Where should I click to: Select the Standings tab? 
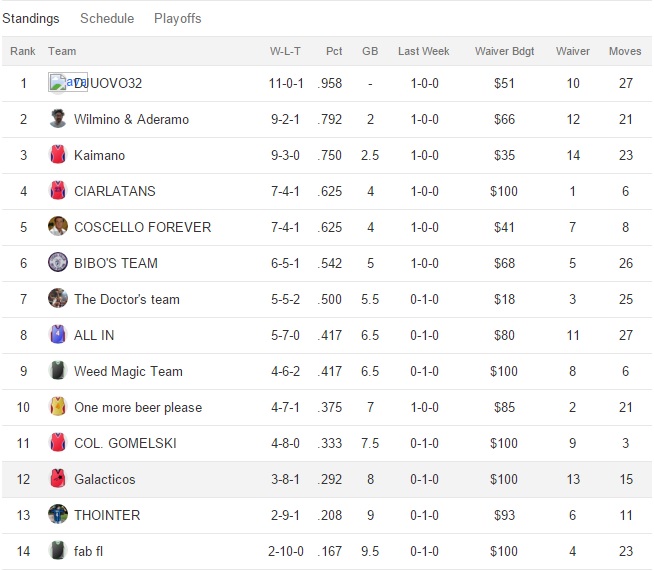tap(31, 18)
